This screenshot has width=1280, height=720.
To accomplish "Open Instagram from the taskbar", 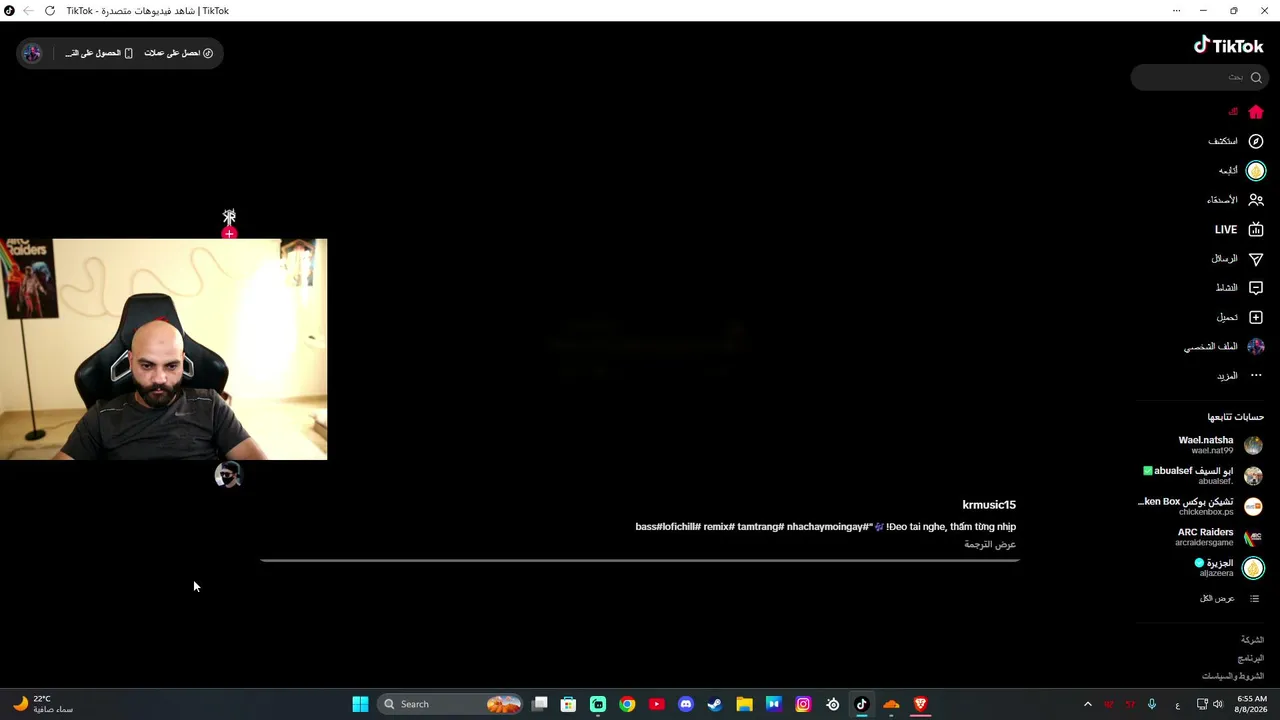I will (x=803, y=704).
